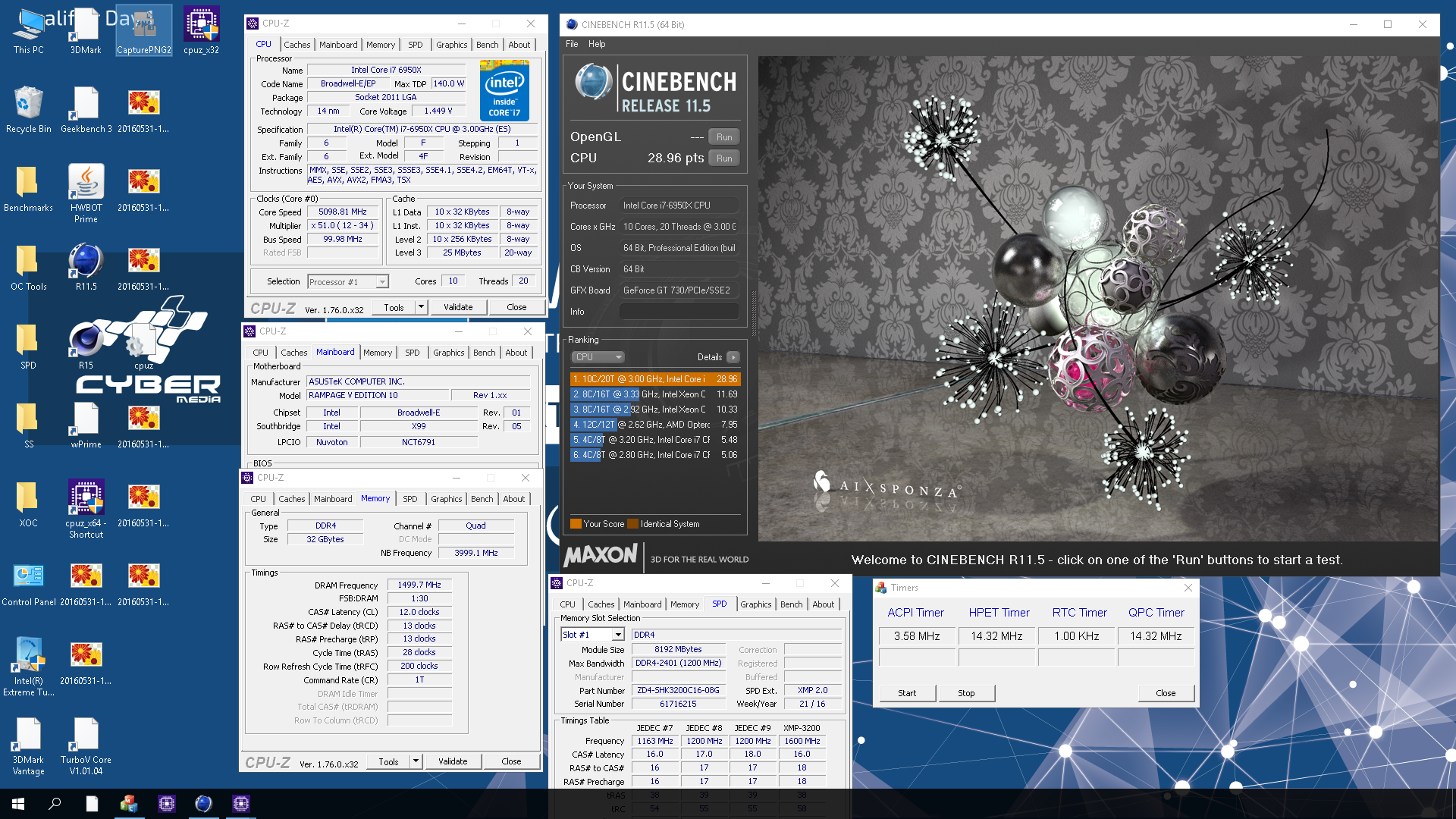Image resolution: width=1456 pixels, height=819 pixels.
Task: Open the Processor #1 selection dropdown
Action: click(348, 282)
